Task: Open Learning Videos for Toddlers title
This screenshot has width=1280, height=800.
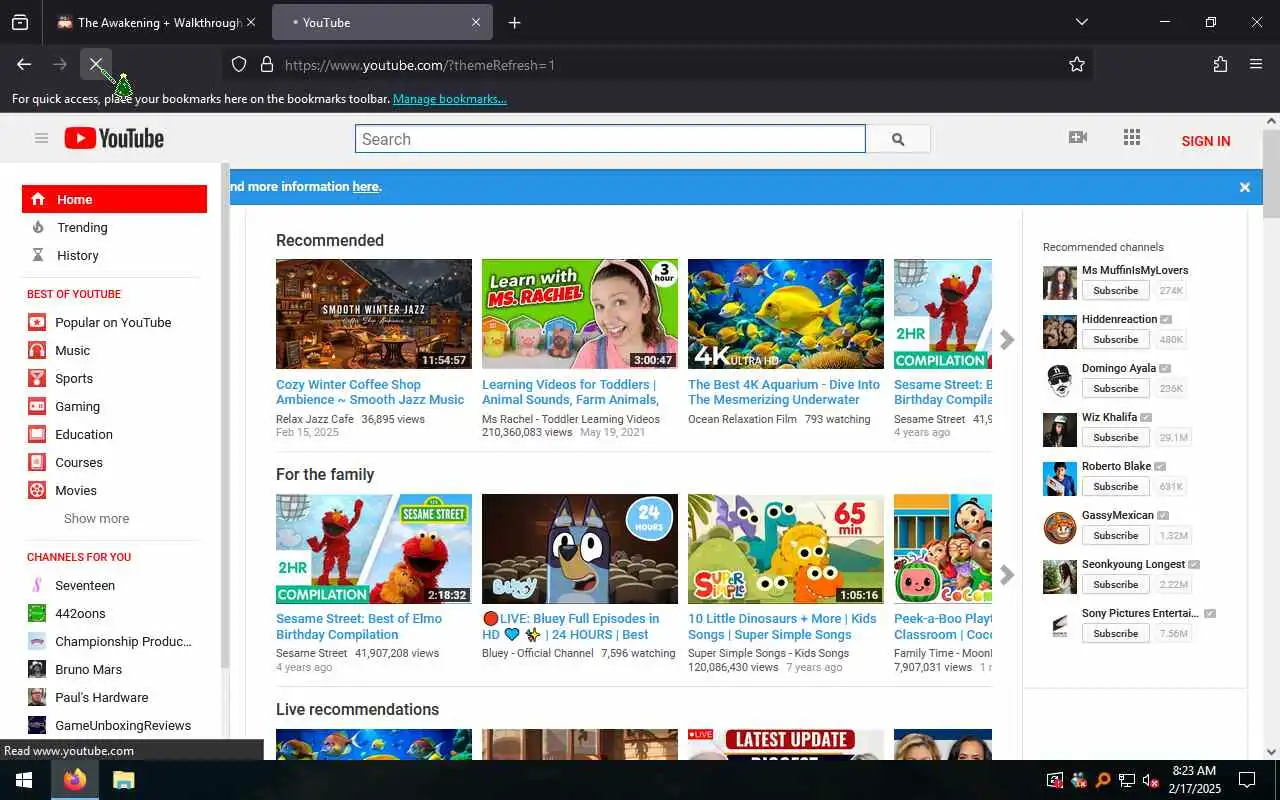Action: [570, 392]
